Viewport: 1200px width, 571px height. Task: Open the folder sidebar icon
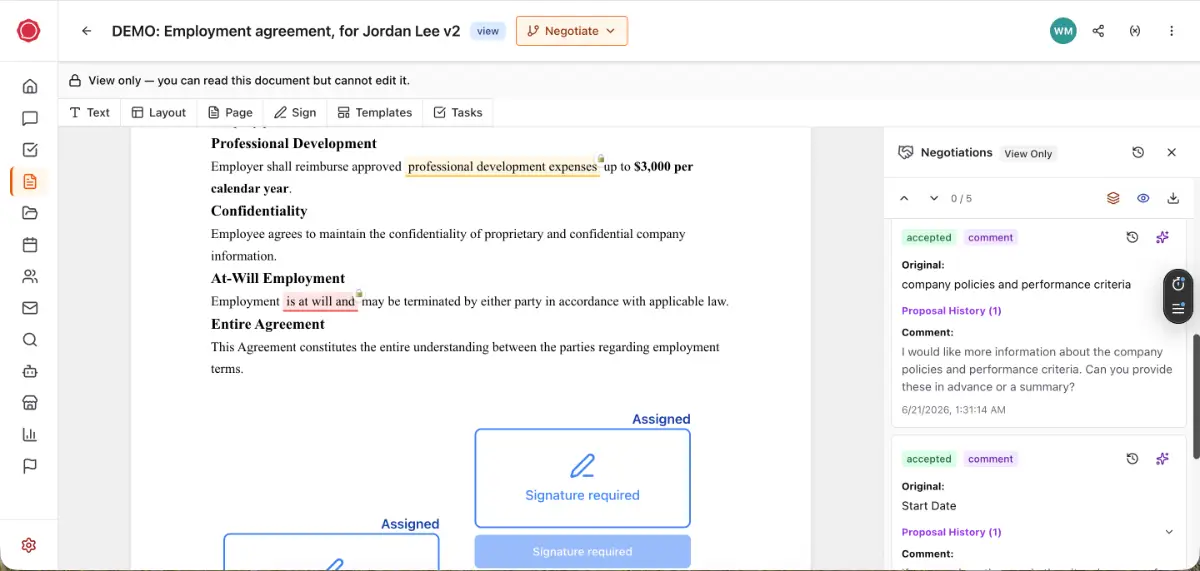30,213
